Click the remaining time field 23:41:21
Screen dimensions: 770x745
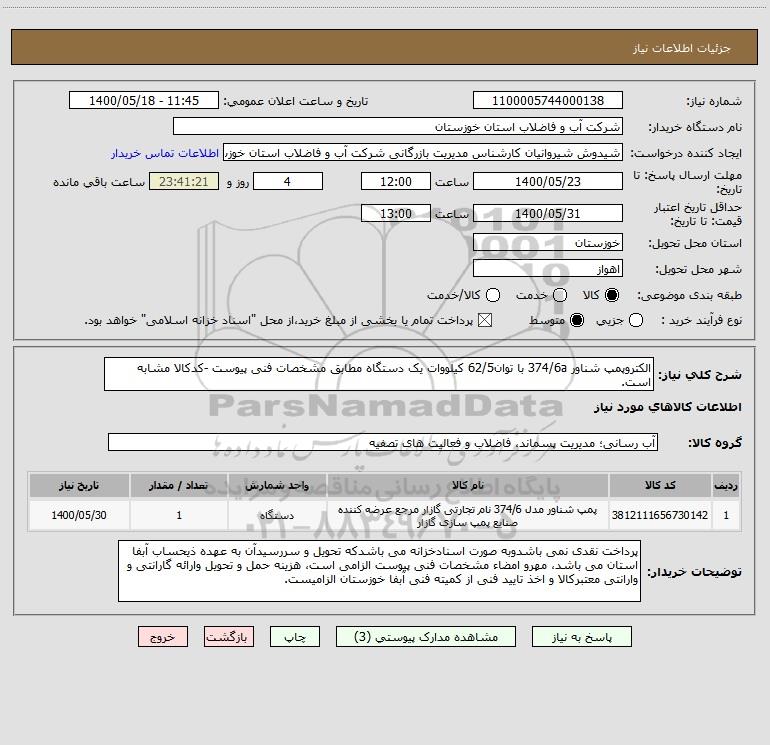pyautogui.click(x=184, y=181)
